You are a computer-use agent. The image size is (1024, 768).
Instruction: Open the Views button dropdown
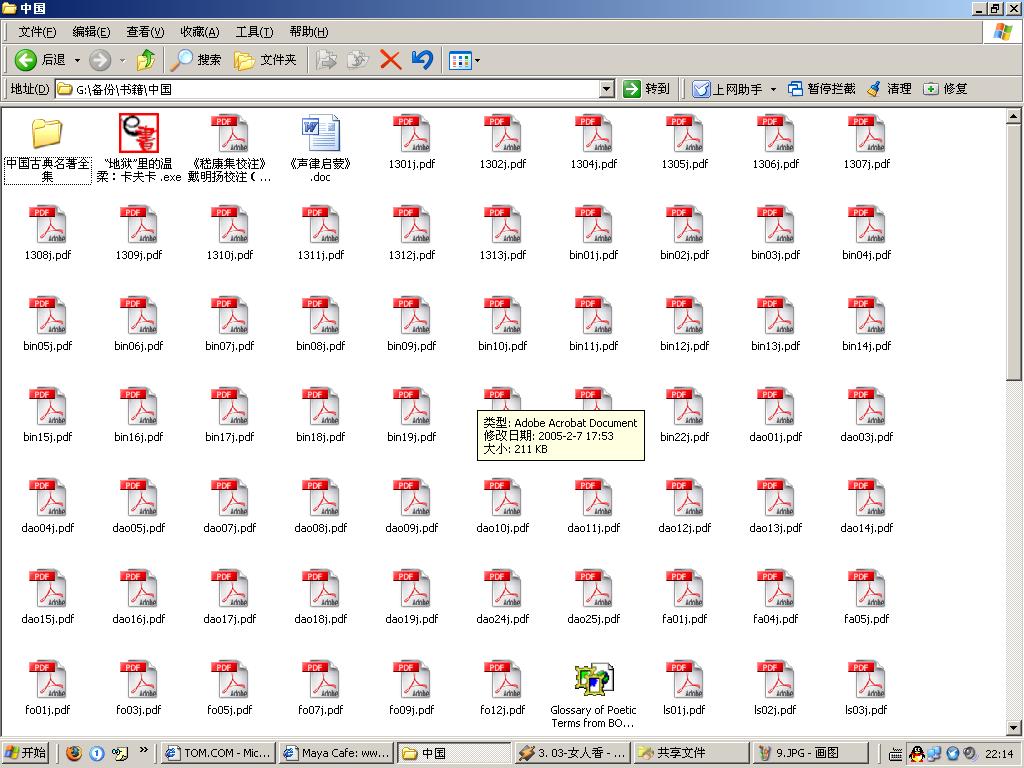(477, 61)
